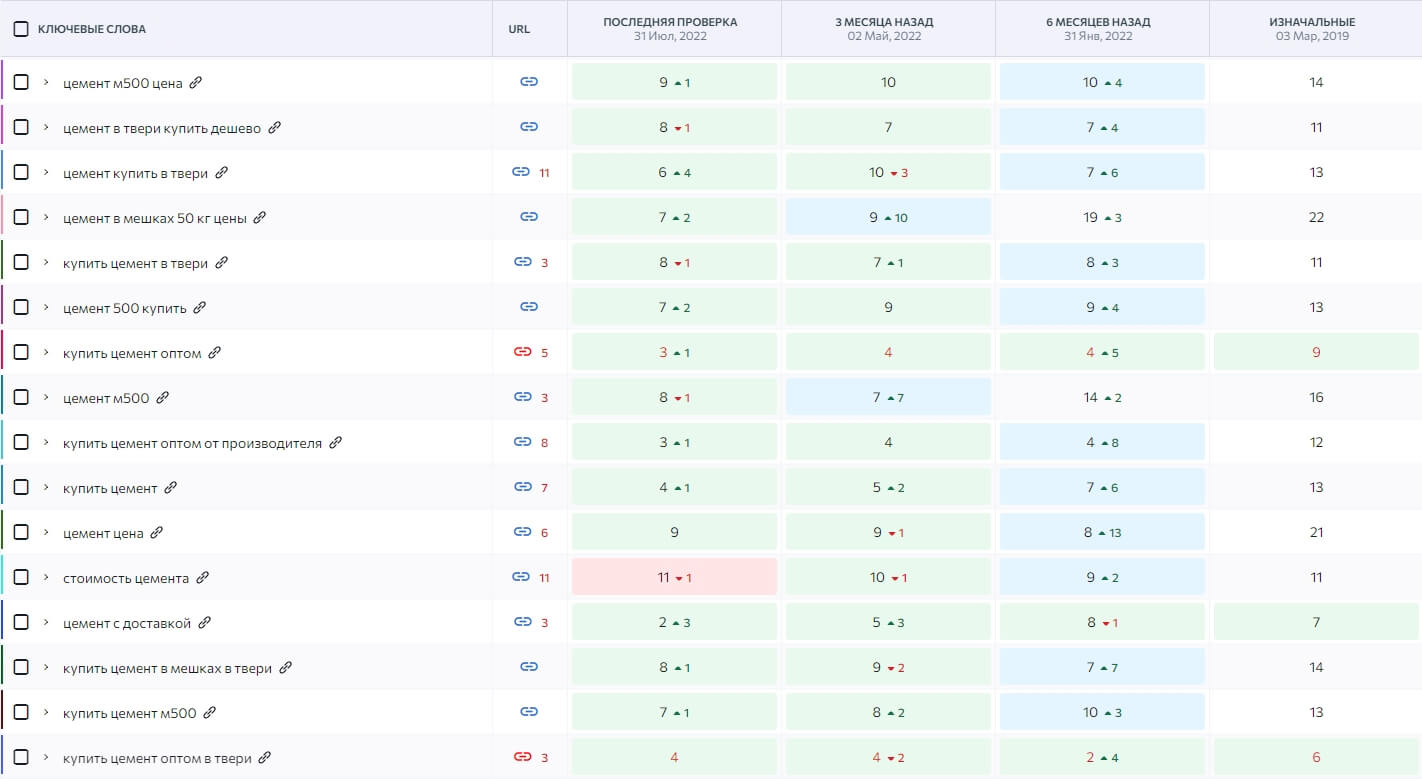
Task: Click the red broken link icon for купить цемент оптом
Action: pos(524,352)
